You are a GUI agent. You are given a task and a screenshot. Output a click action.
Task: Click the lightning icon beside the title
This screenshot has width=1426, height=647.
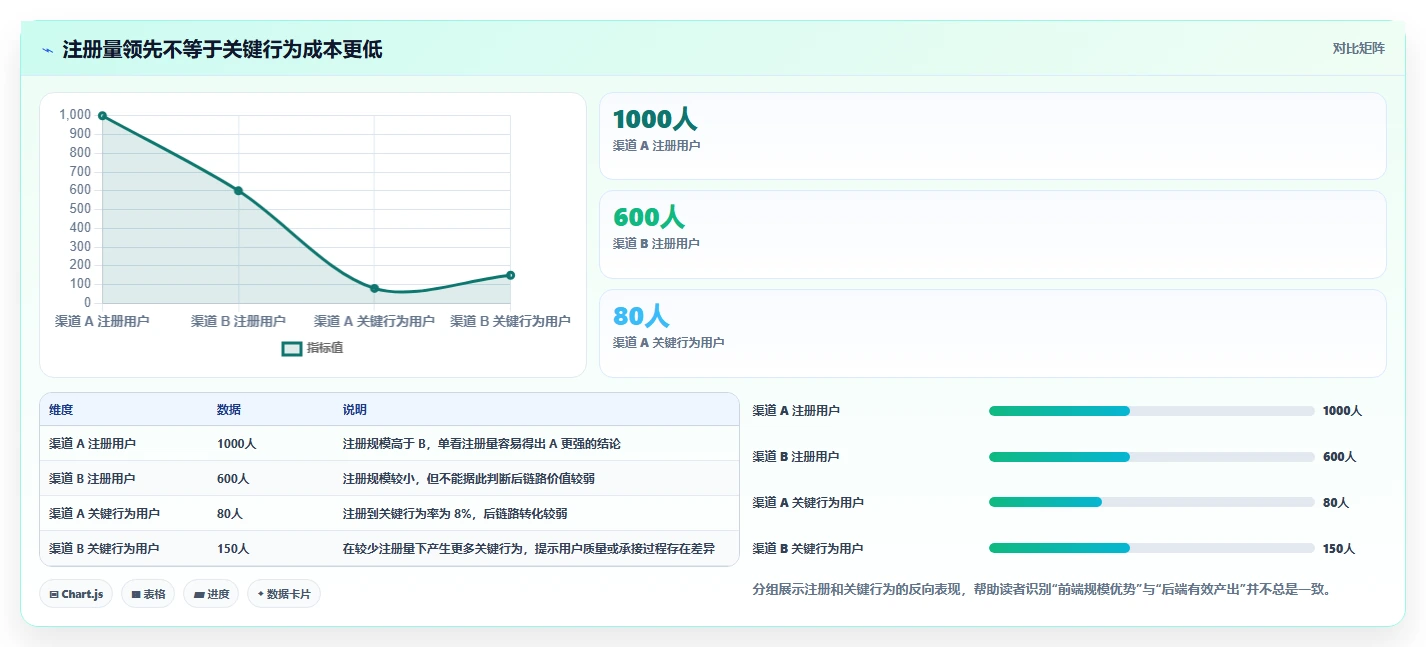click(48, 50)
